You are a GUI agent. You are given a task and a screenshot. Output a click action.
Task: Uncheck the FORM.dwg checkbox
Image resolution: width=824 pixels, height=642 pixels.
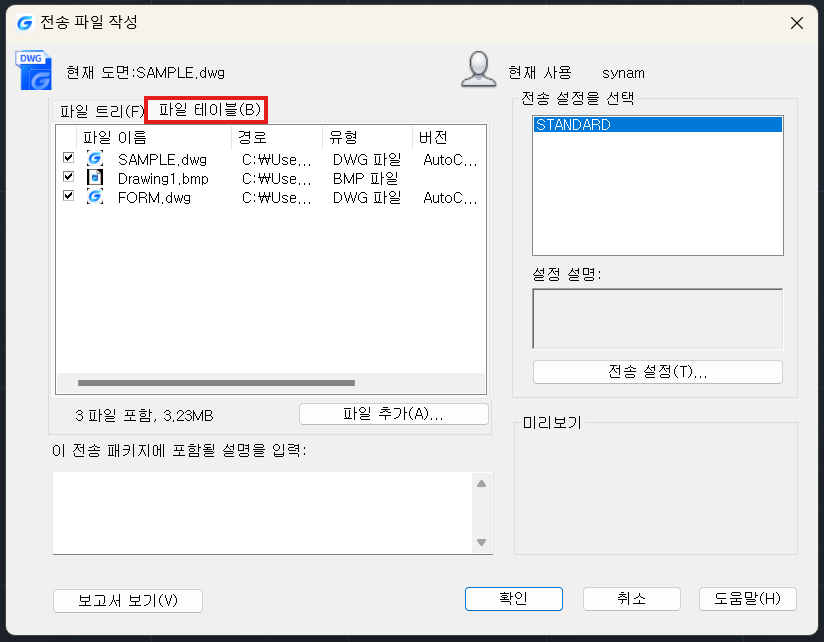coord(68,195)
